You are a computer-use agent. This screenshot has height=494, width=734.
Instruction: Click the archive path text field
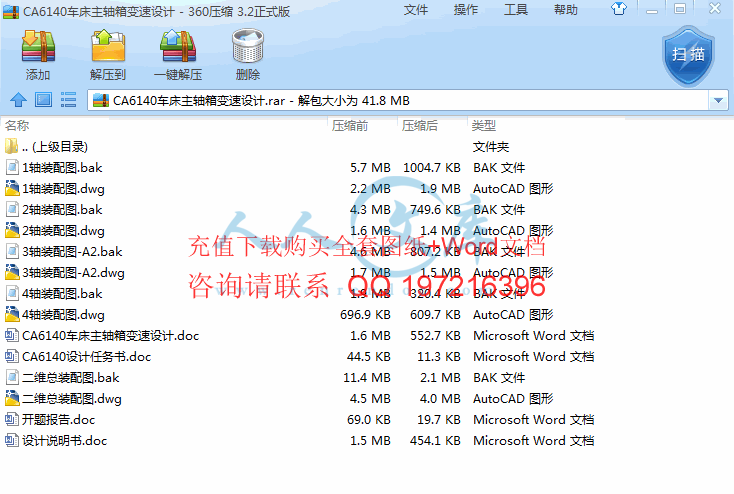(398, 100)
